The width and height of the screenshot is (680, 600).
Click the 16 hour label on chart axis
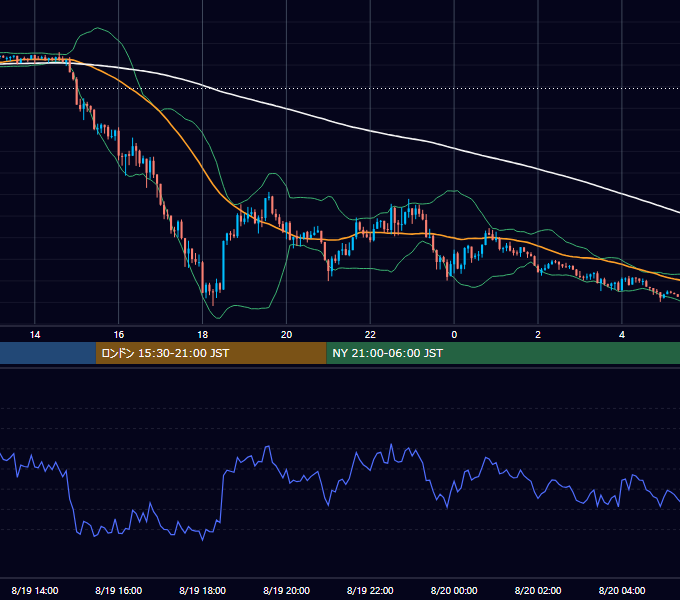(118, 335)
